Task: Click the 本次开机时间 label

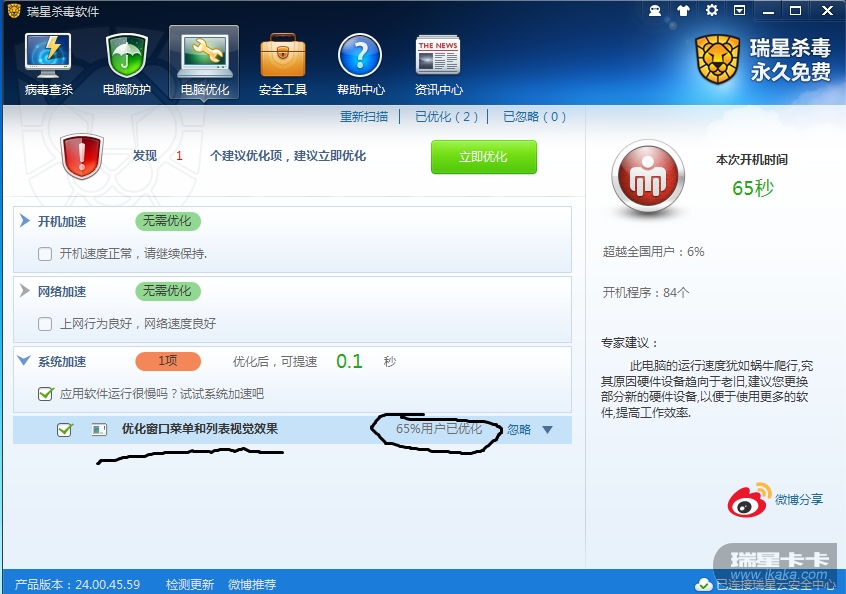Action: [x=752, y=160]
